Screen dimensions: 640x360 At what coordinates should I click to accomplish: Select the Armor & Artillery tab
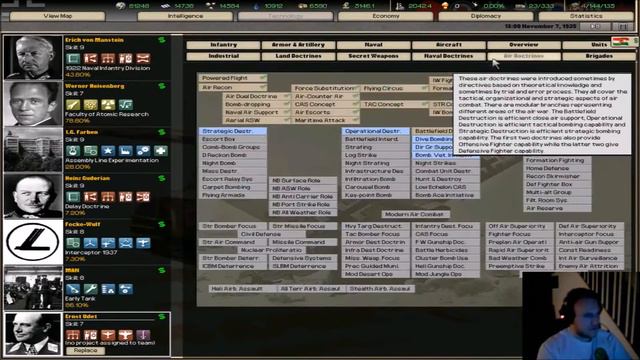click(298, 44)
